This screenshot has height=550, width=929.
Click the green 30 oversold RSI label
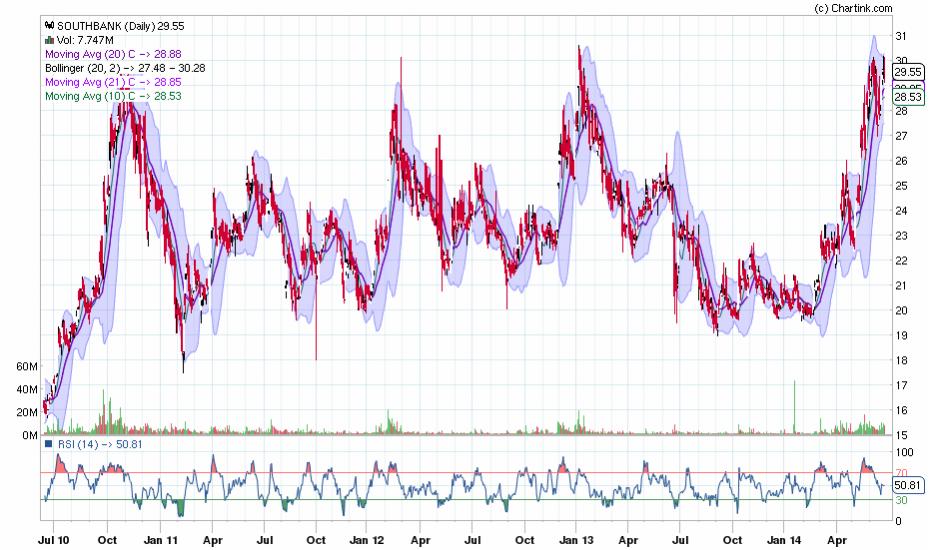pos(901,500)
